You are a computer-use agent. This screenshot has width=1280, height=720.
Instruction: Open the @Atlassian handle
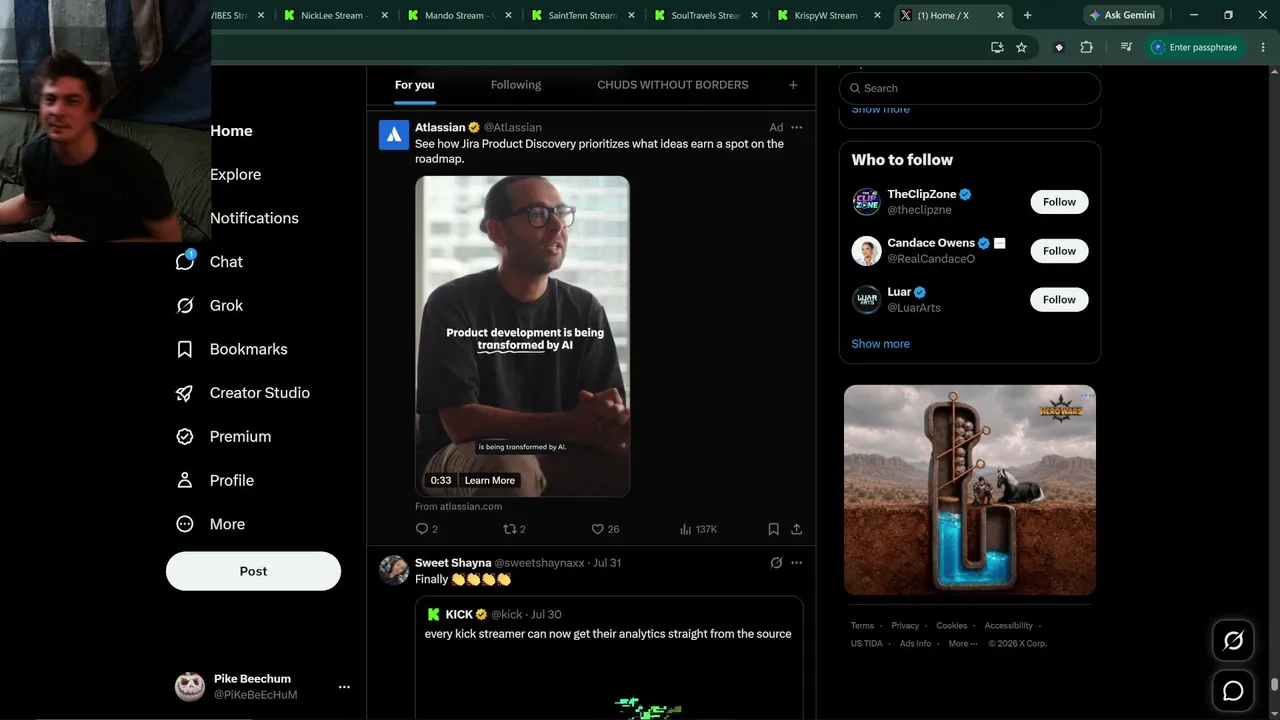tap(513, 127)
